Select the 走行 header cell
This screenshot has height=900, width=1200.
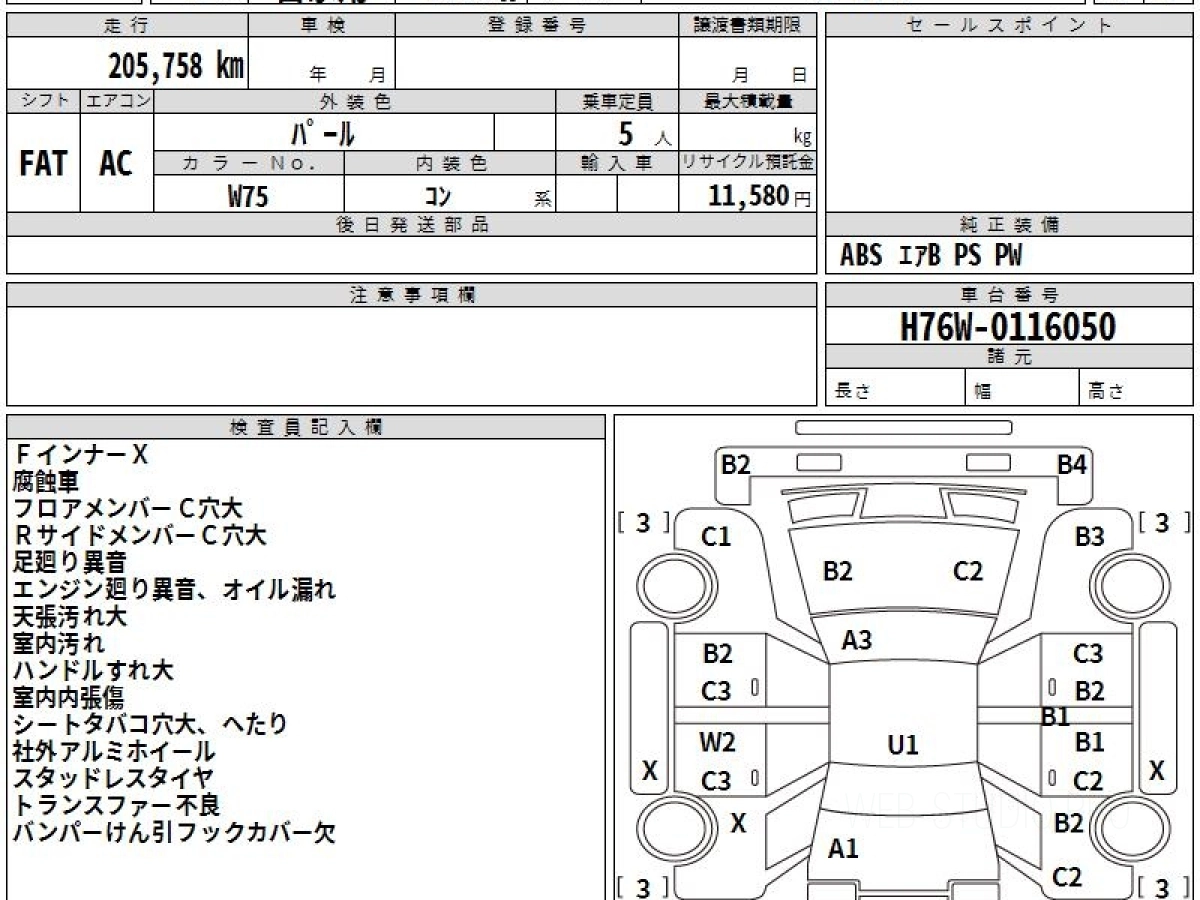pos(127,26)
